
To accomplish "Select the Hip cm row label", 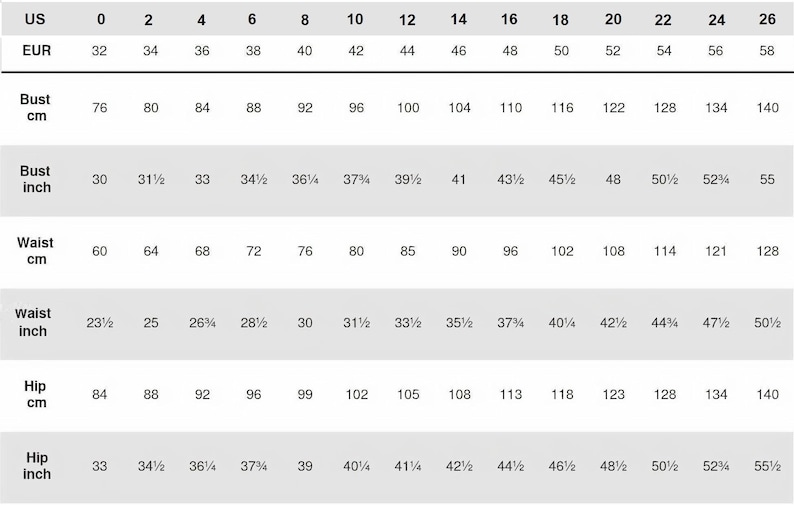I will pyautogui.click(x=35, y=394).
